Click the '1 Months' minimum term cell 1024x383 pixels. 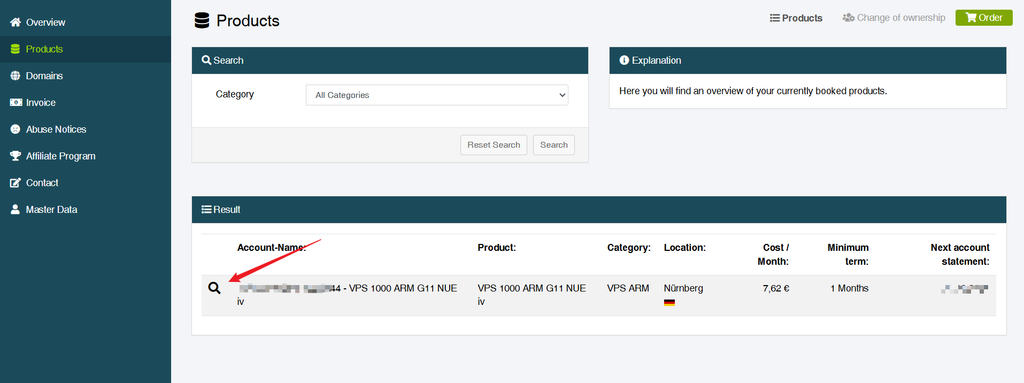[x=849, y=288]
